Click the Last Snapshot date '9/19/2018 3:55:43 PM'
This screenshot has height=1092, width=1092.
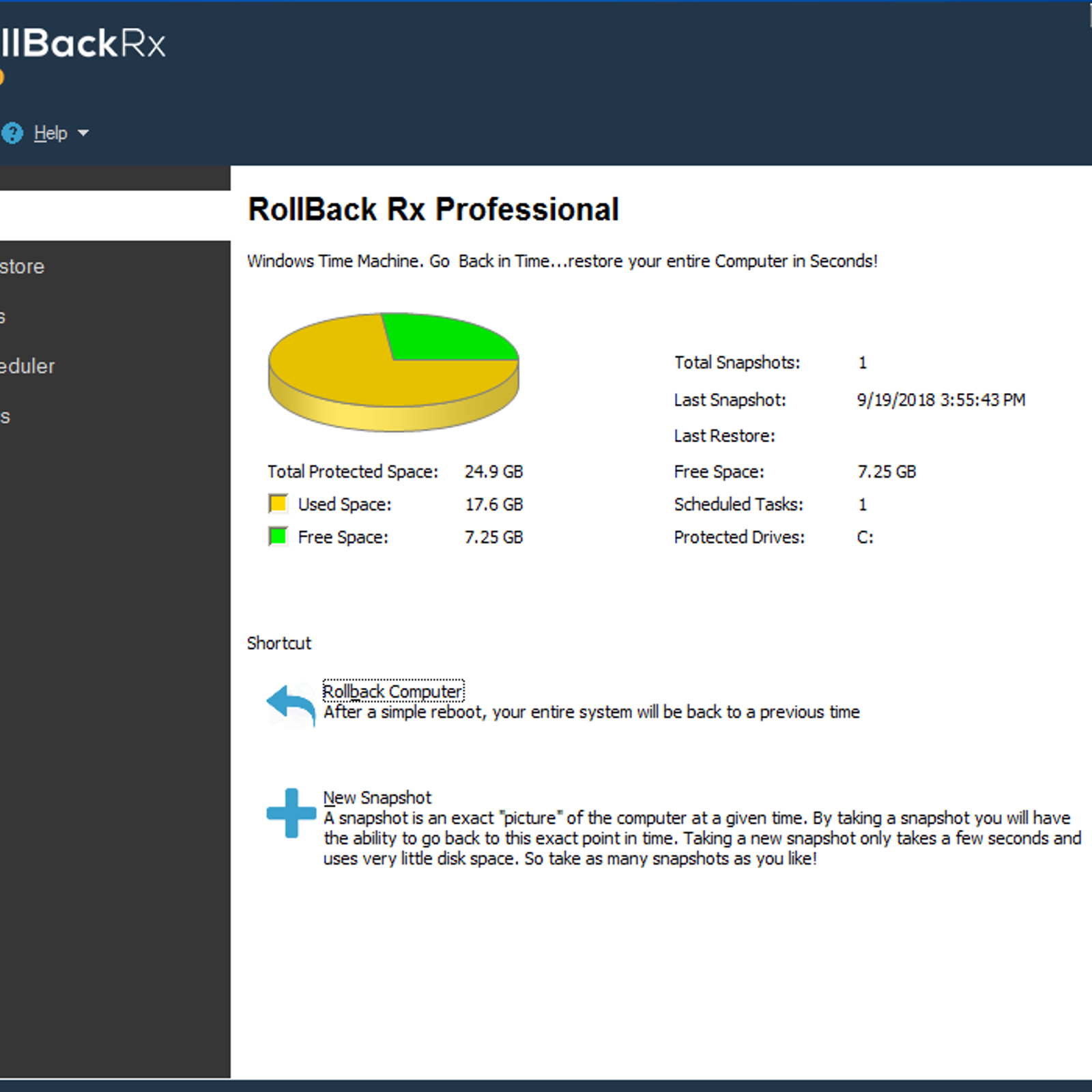941,400
